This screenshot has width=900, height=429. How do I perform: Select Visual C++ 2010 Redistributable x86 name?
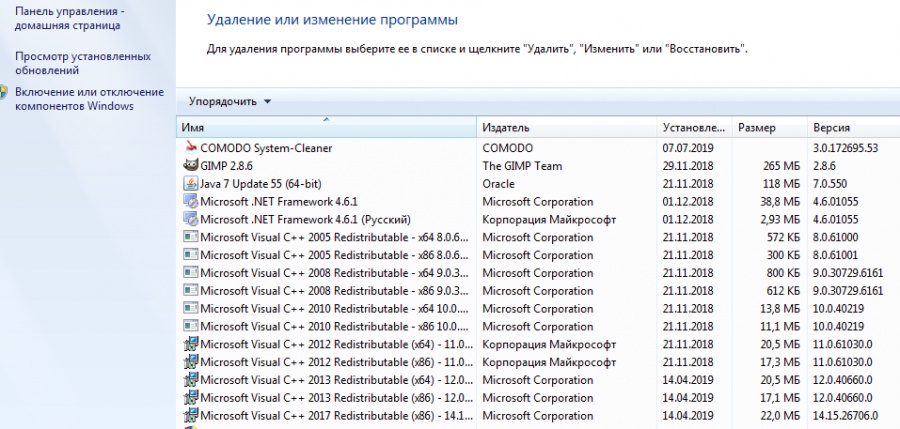[336, 326]
